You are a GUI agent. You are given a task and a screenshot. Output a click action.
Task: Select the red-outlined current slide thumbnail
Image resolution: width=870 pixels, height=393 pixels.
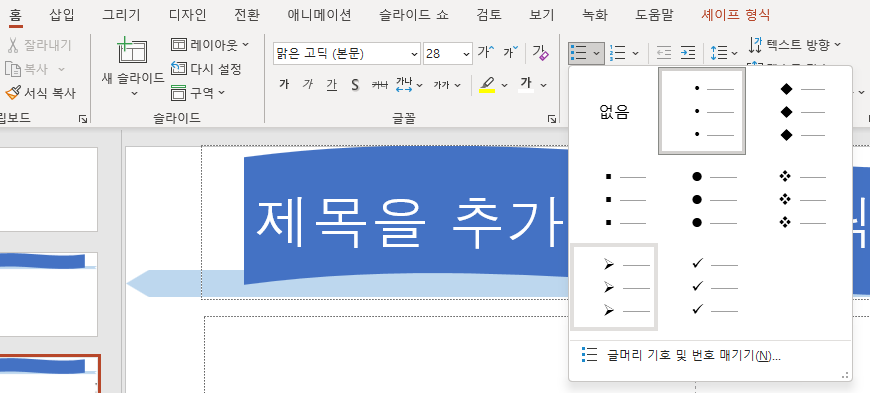click(x=50, y=374)
